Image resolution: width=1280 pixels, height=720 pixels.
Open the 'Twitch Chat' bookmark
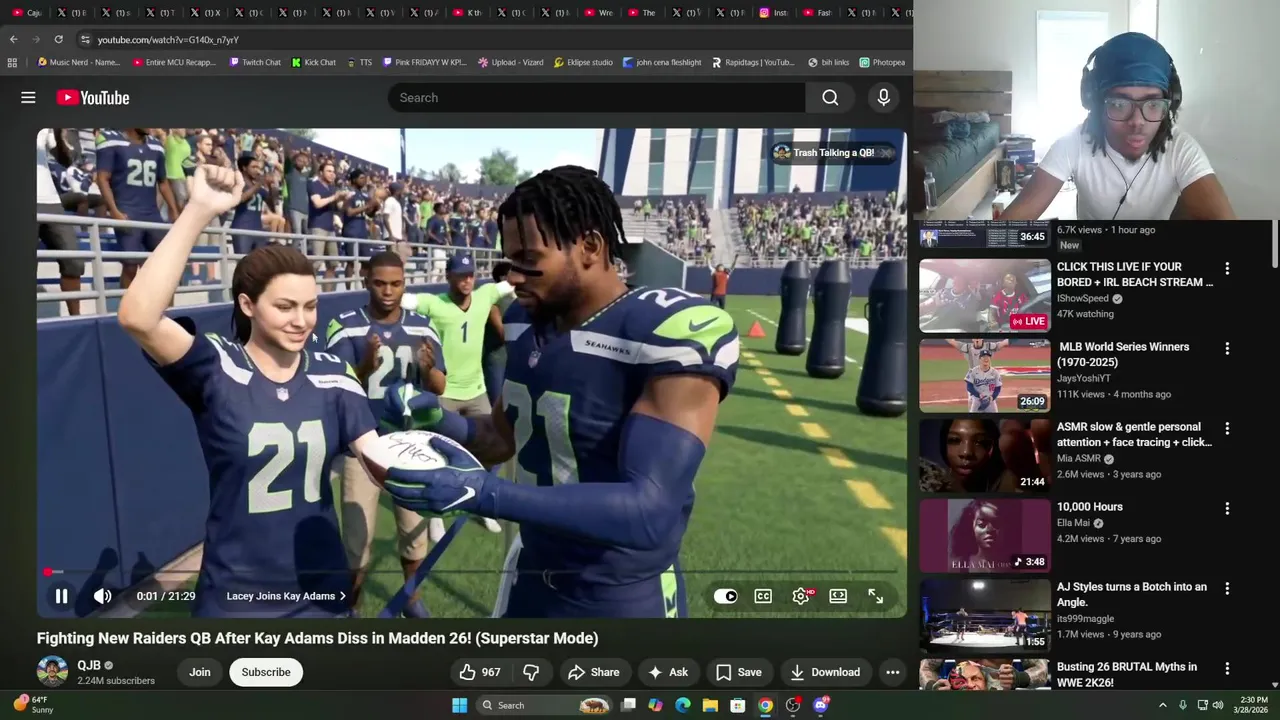[255, 62]
